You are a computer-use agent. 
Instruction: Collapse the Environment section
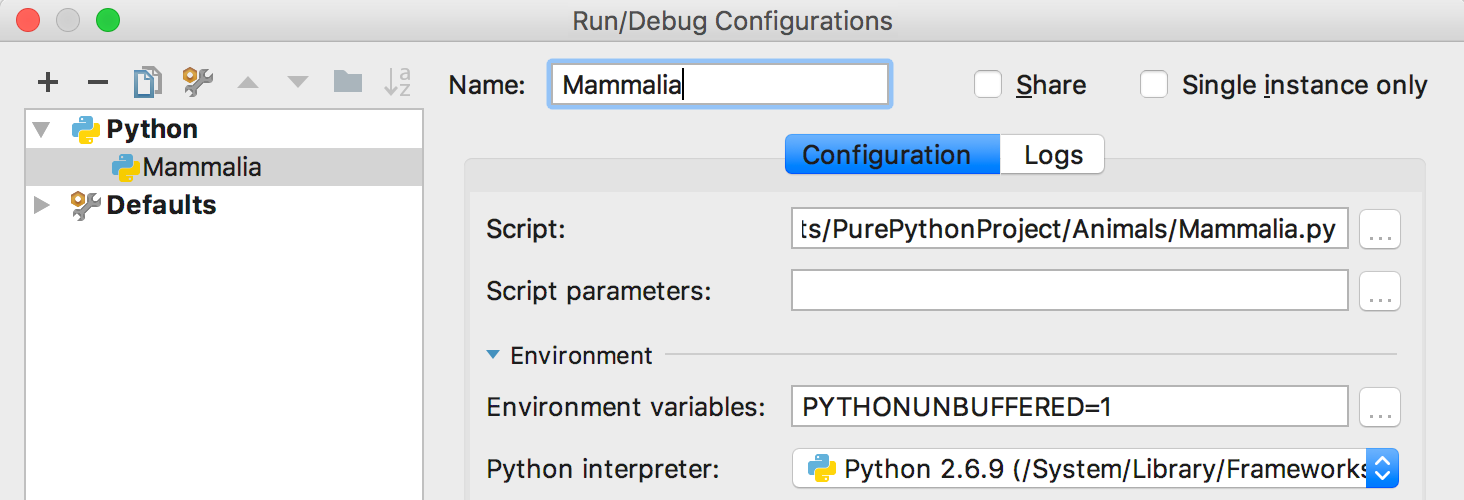click(493, 355)
